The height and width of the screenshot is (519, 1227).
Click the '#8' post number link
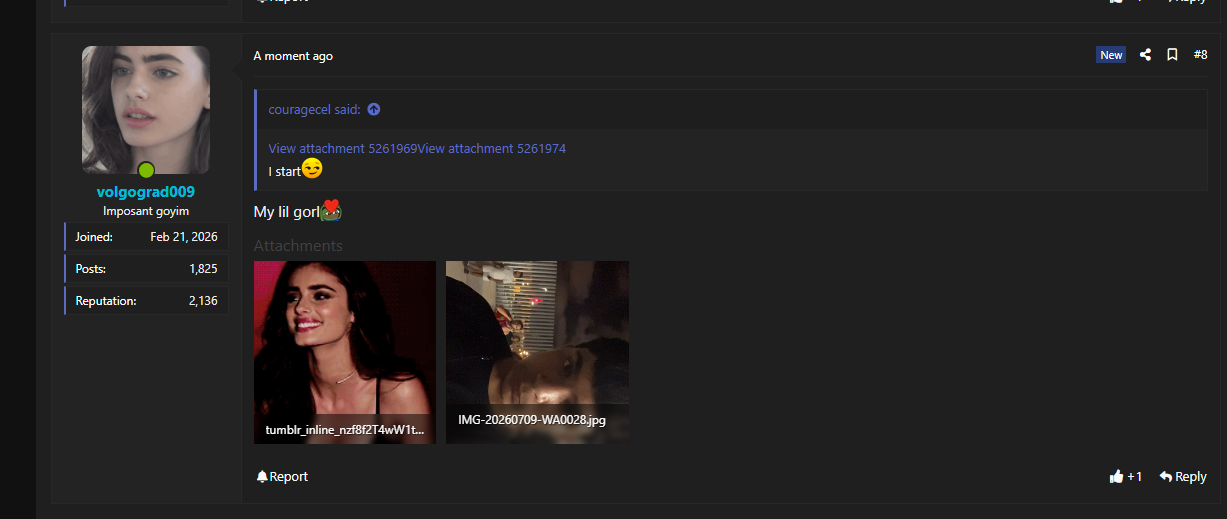pos(1200,55)
